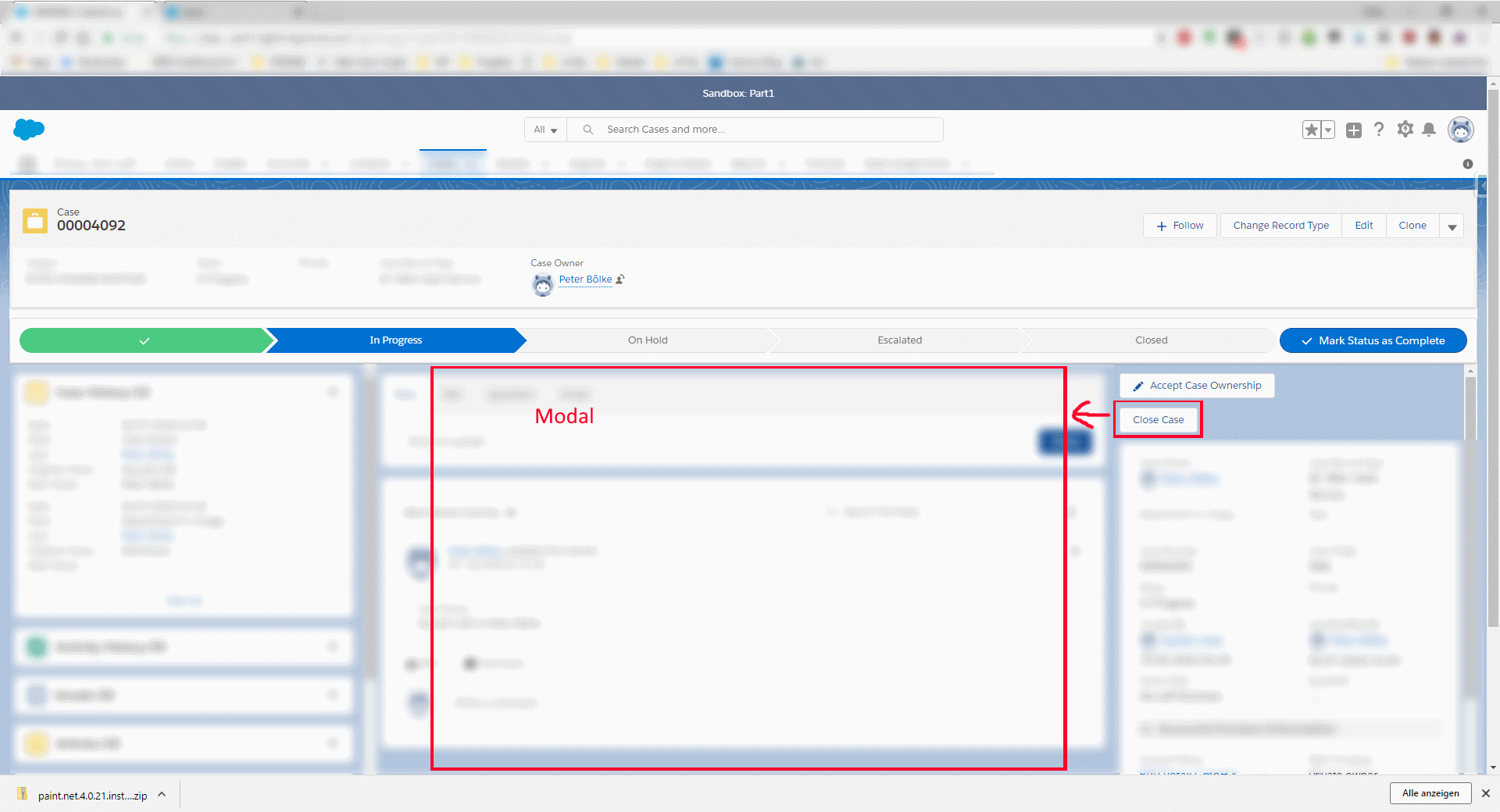Screen dimensions: 1500x812
Task: Clone the case
Action: (1412, 226)
